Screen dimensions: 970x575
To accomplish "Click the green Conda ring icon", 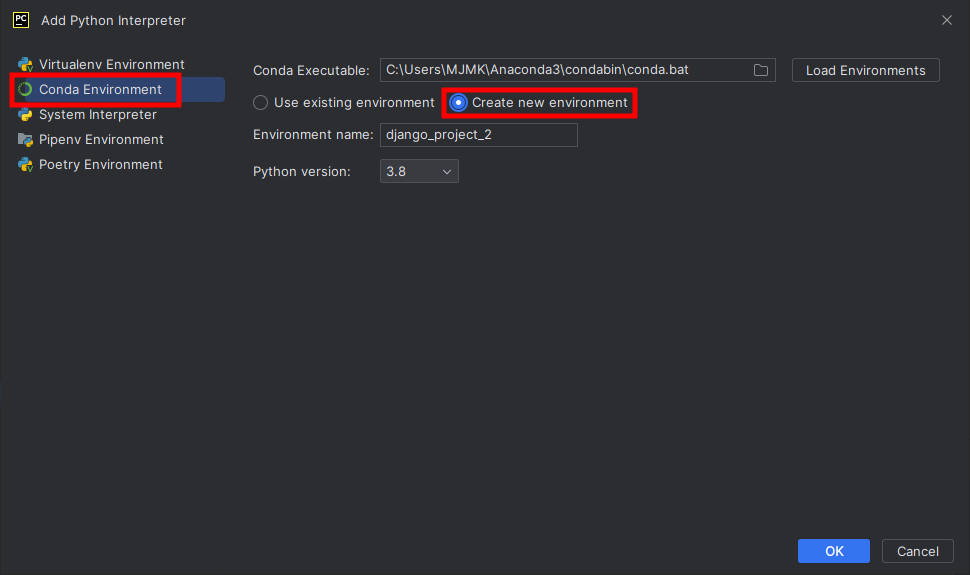I will coord(25,89).
